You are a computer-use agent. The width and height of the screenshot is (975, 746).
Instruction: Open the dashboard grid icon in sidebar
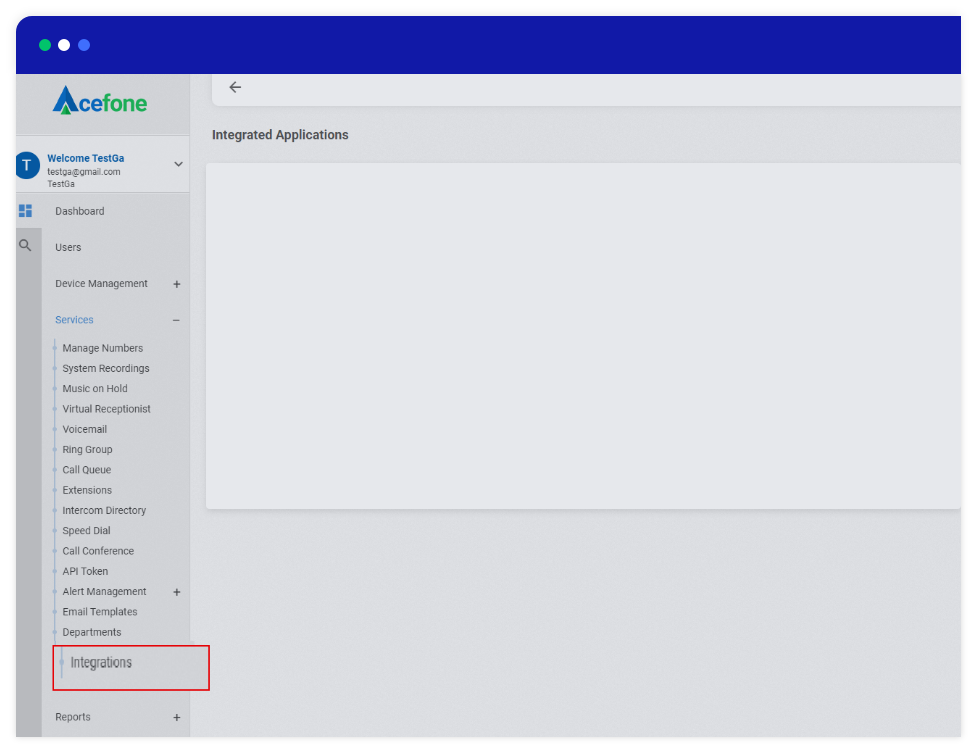click(26, 211)
